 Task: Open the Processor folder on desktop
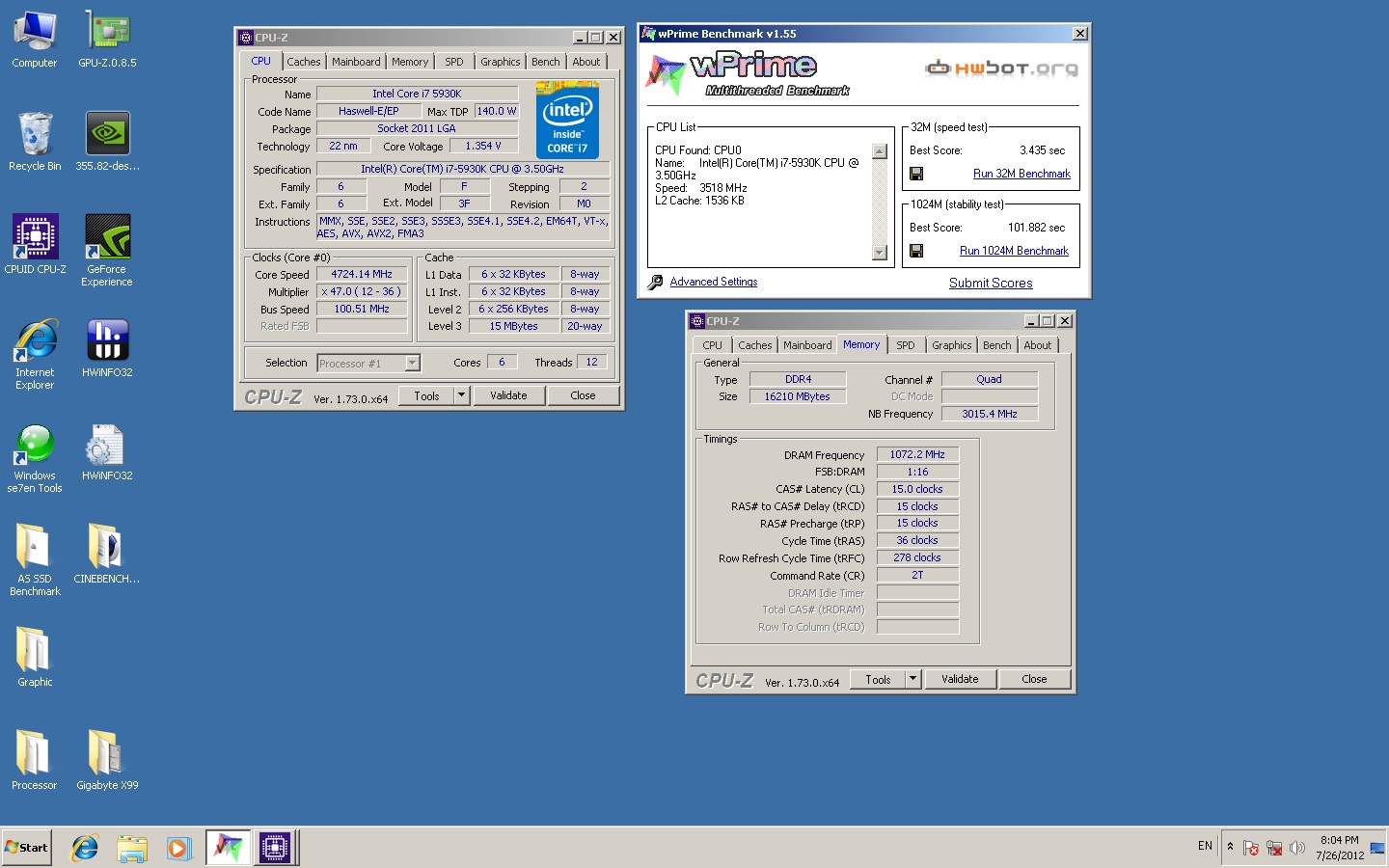click(35, 760)
